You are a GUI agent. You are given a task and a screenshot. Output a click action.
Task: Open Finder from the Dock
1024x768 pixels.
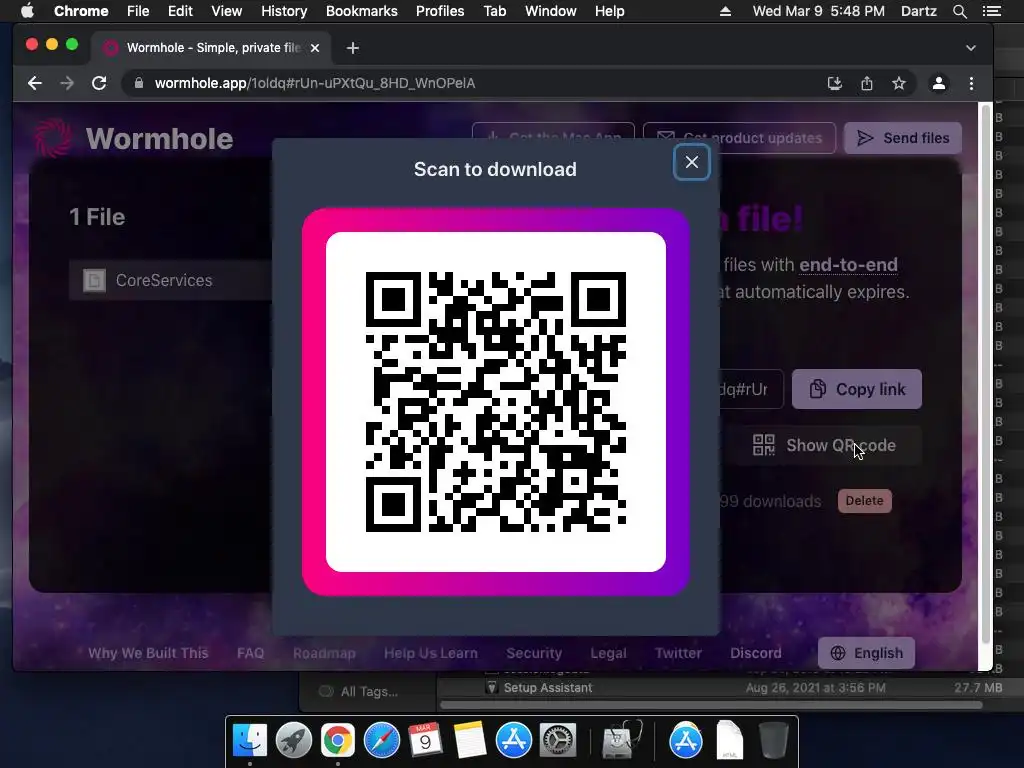(250, 740)
